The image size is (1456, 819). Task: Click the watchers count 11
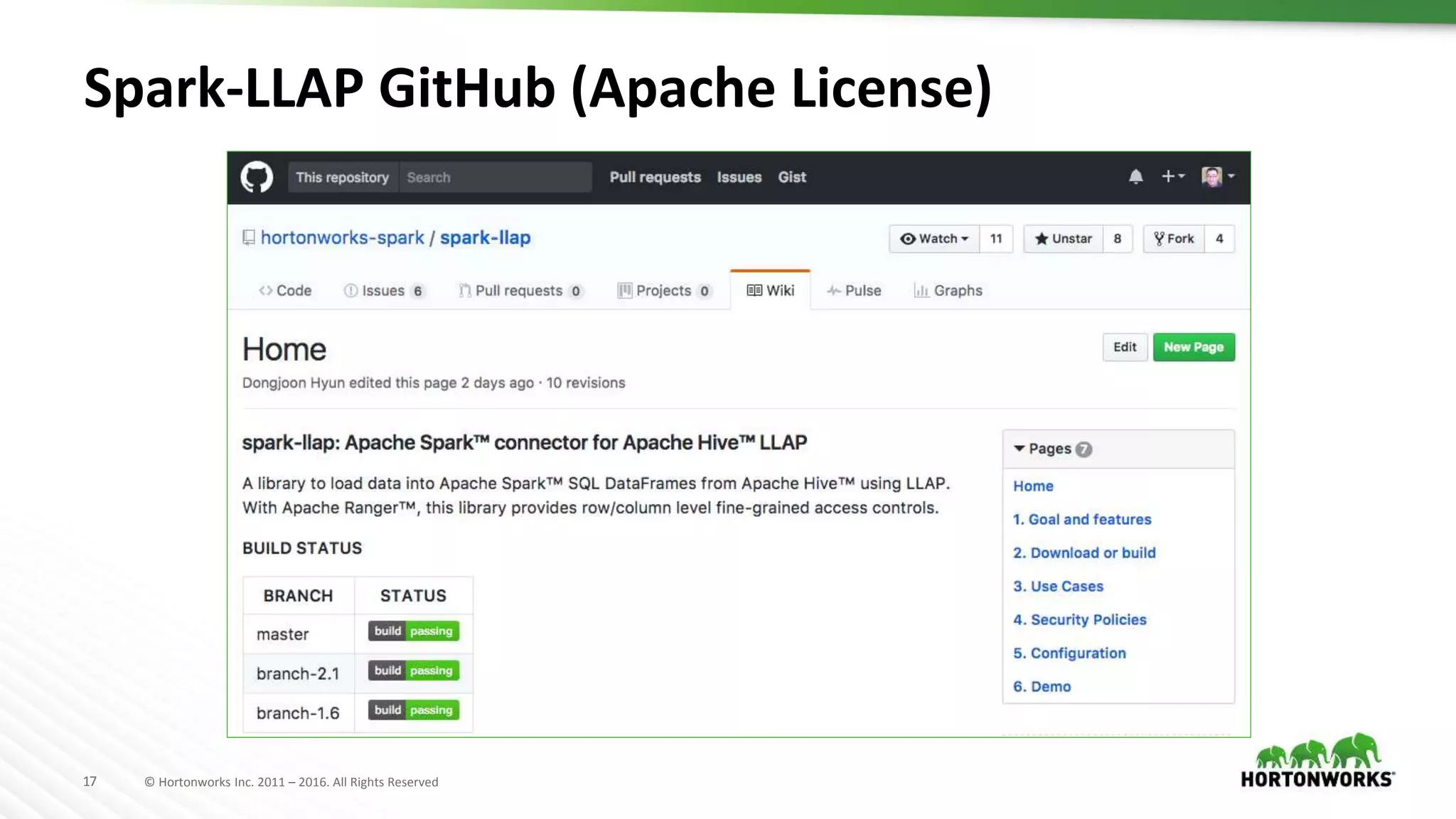[x=996, y=239]
